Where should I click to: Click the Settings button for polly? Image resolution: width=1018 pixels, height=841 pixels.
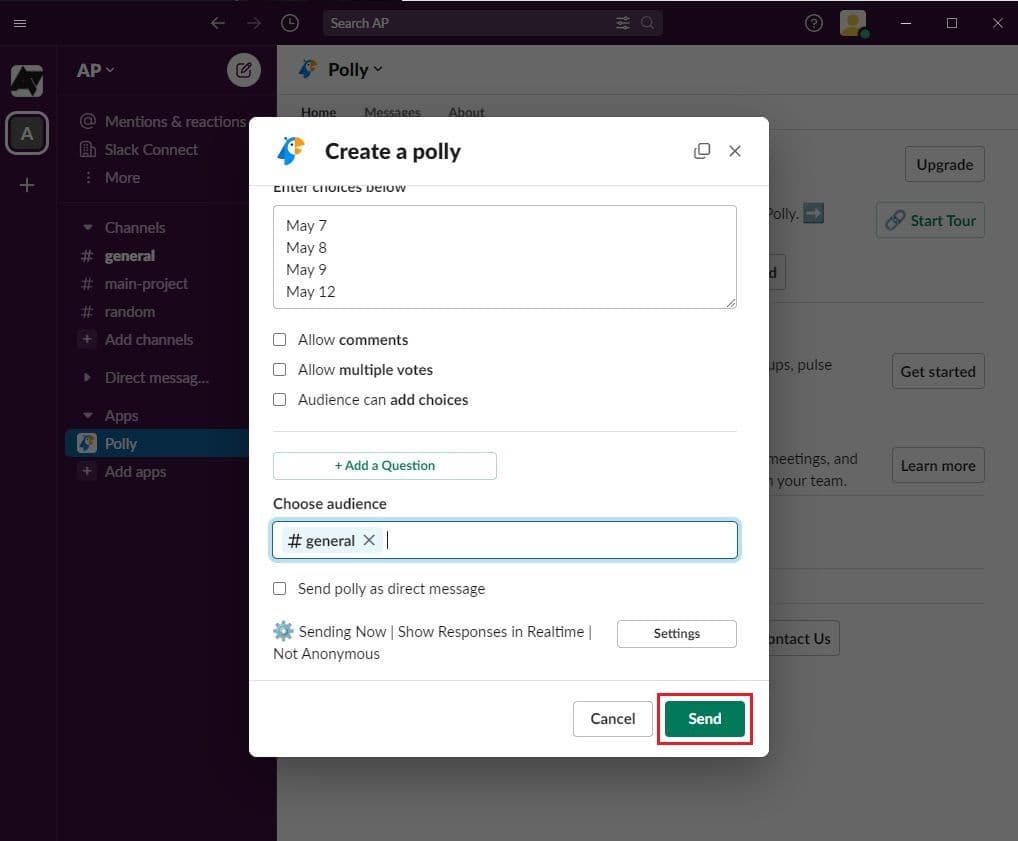coord(676,634)
